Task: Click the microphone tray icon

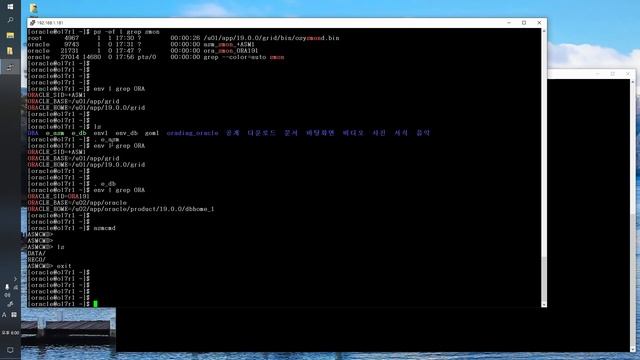Action: click(x=7, y=287)
